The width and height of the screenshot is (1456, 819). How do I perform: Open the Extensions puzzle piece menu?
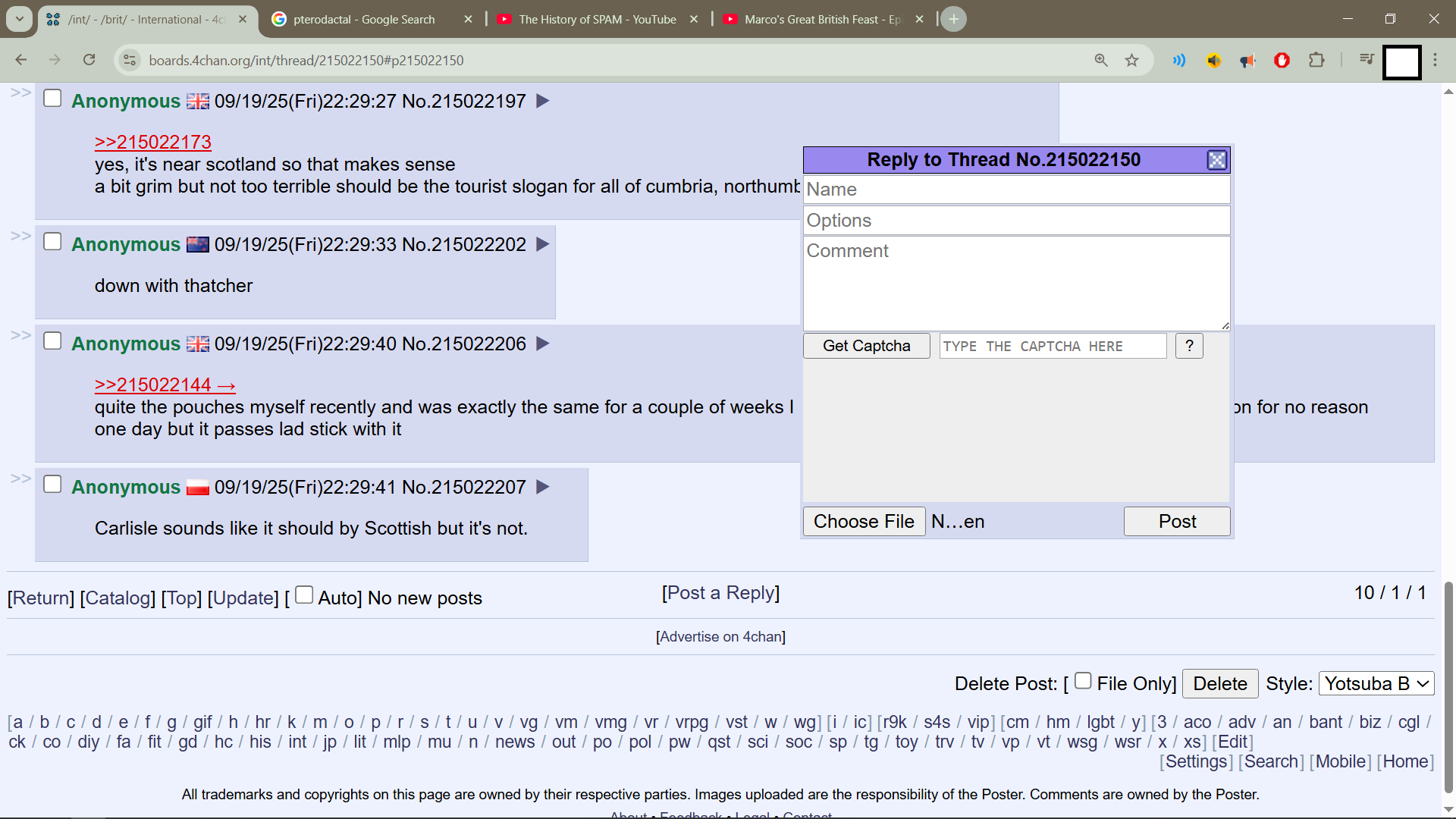[1316, 60]
